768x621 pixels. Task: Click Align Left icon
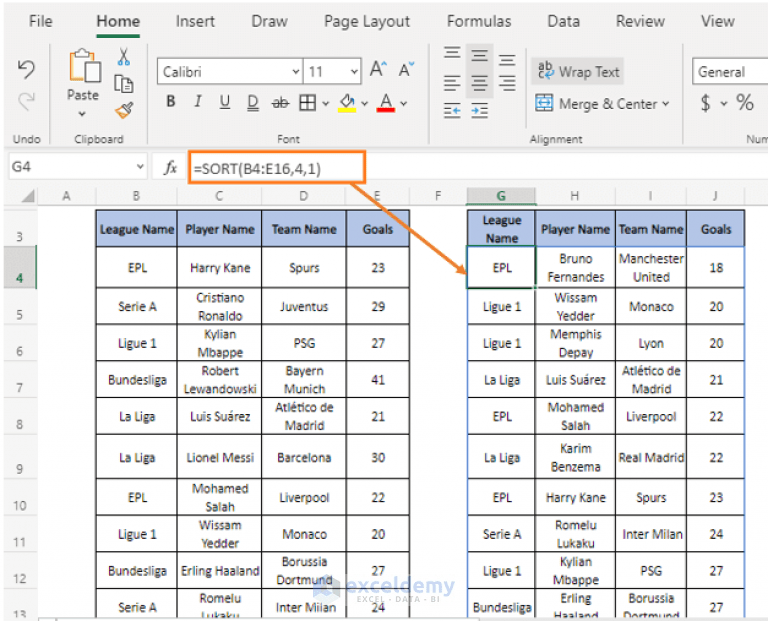point(452,83)
